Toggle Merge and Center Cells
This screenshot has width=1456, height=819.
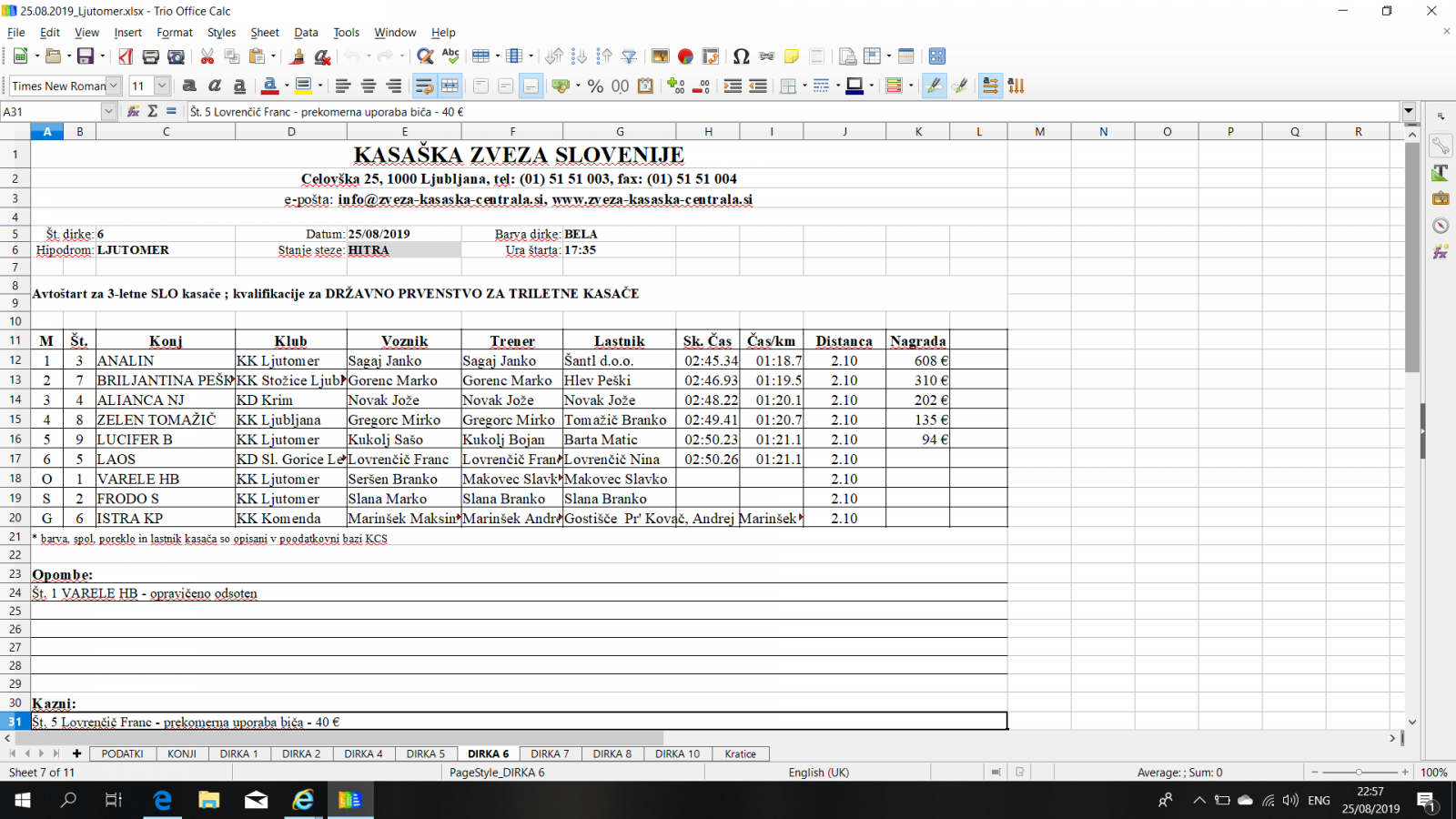coord(450,86)
